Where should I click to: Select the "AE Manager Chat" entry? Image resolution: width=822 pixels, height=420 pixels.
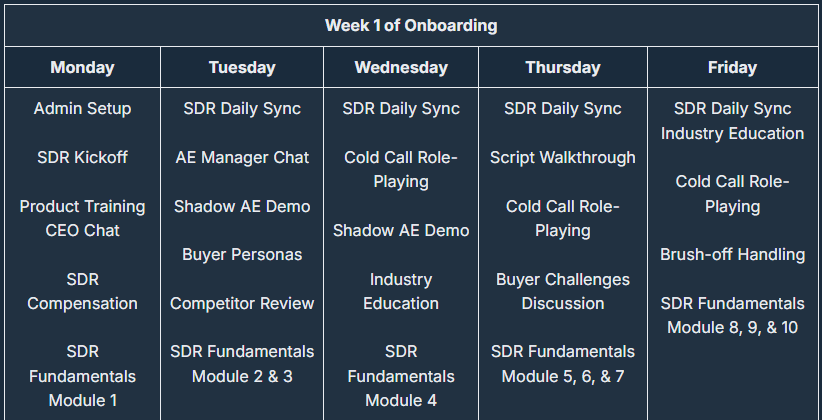242,157
